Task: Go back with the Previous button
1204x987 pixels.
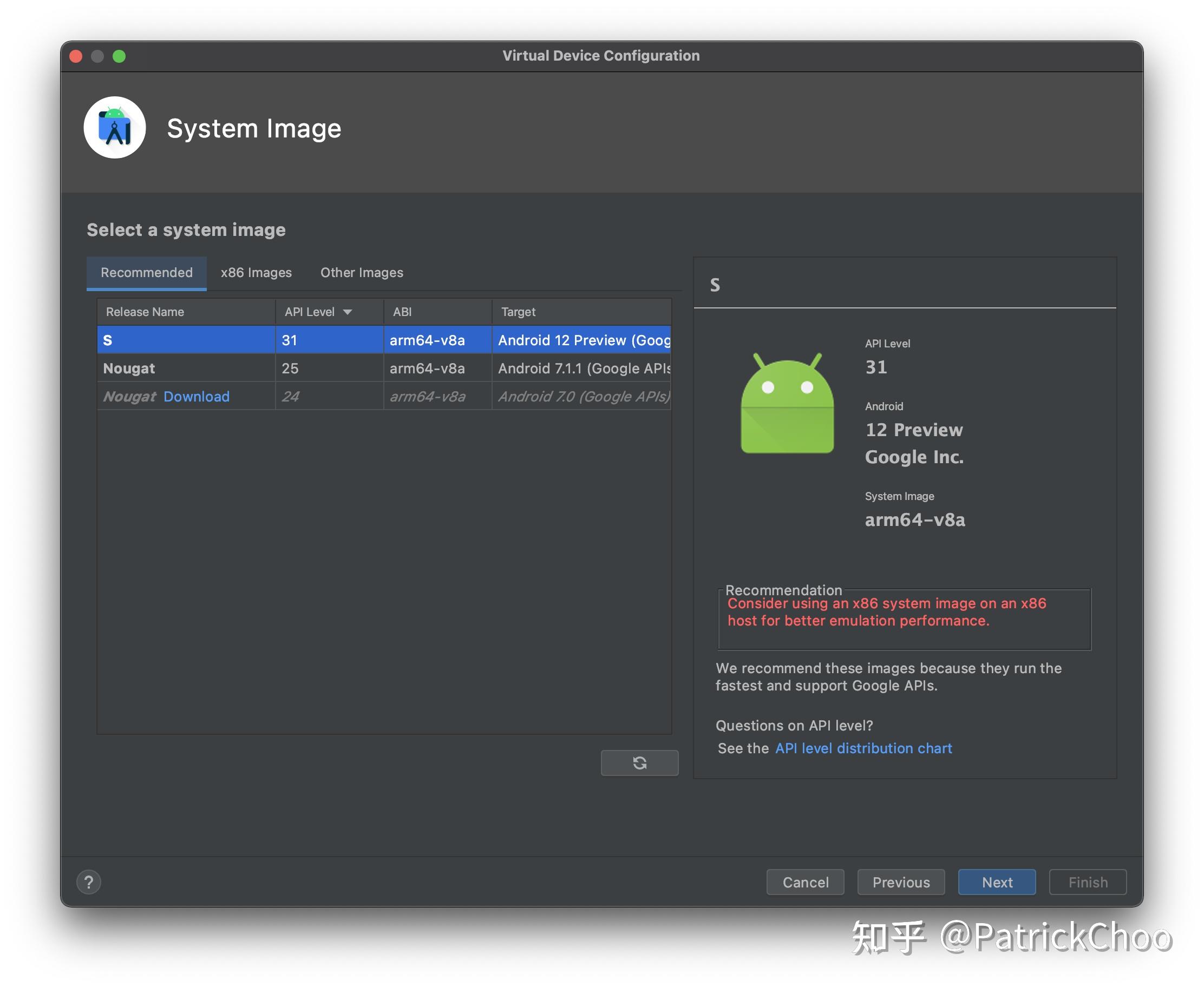Action: [901, 882]
